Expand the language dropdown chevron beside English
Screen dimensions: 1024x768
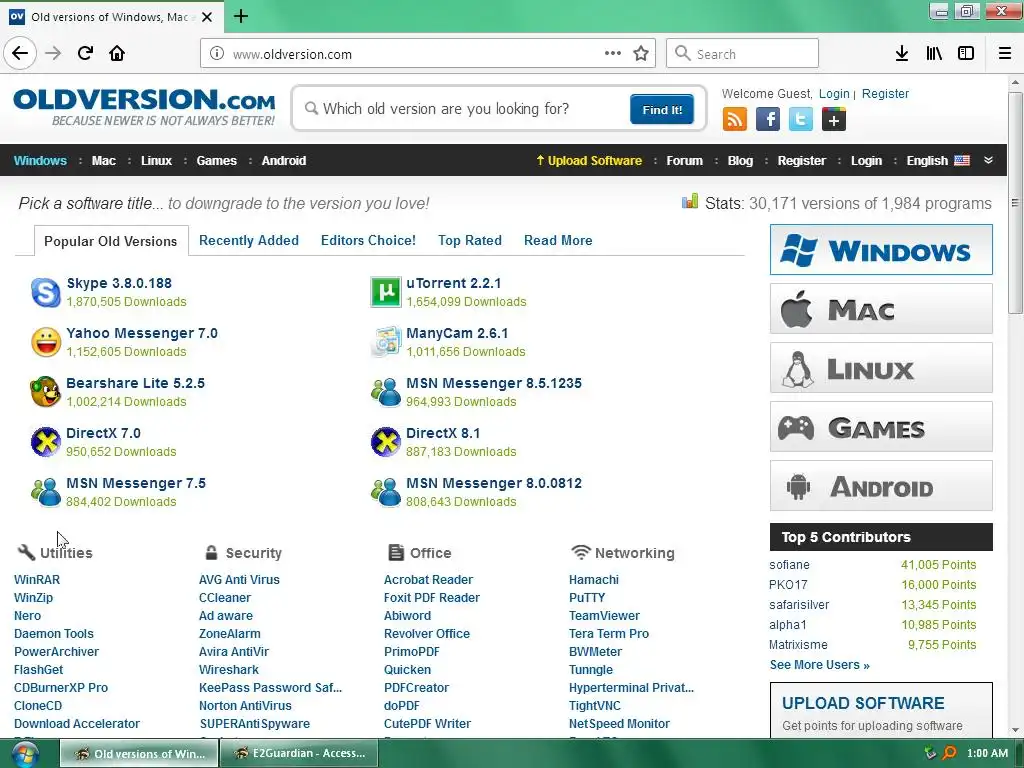pyautogui.click(x=988, y=161)
